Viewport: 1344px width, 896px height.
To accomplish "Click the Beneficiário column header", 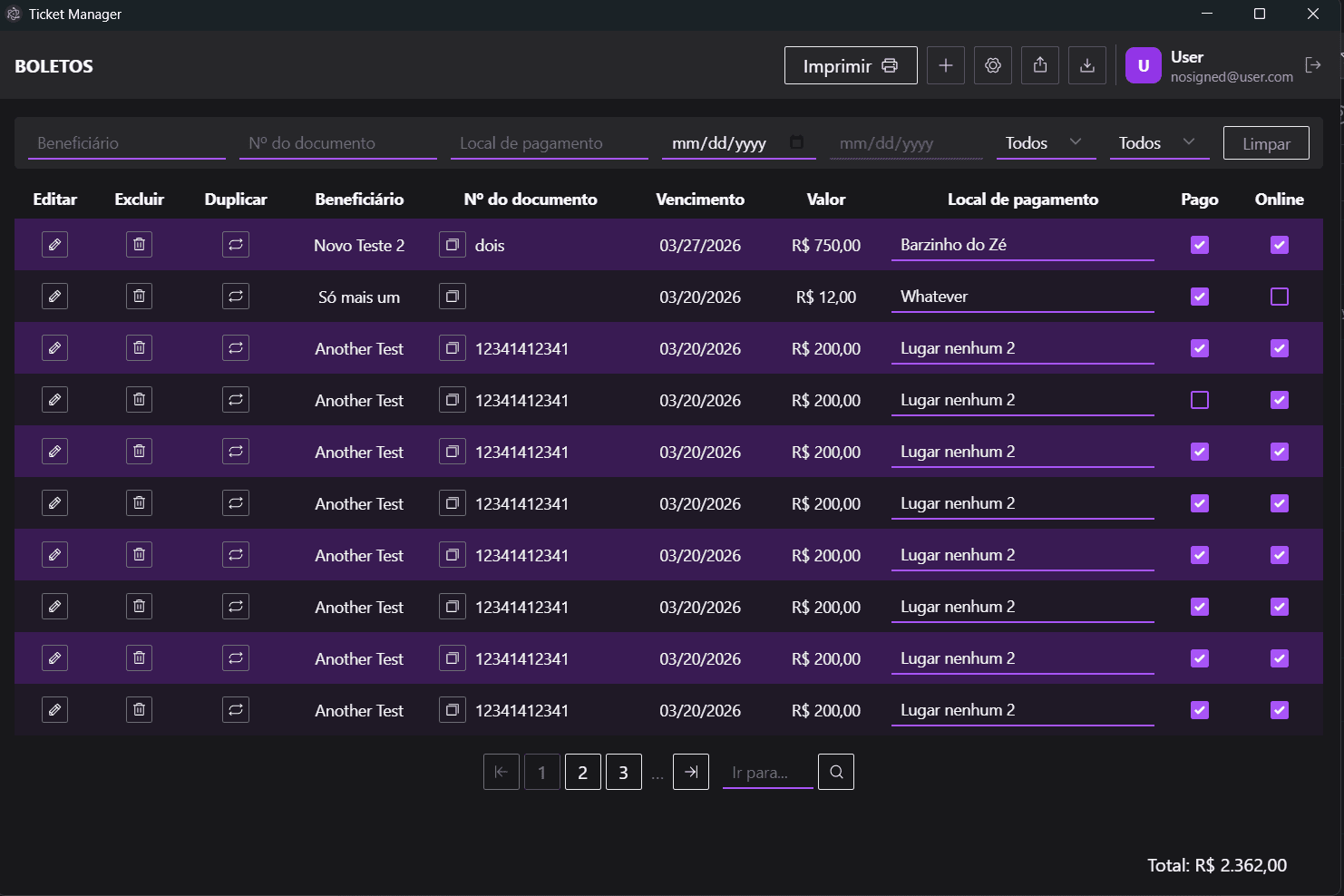I will pyautogui.click(x=359, y=200).
